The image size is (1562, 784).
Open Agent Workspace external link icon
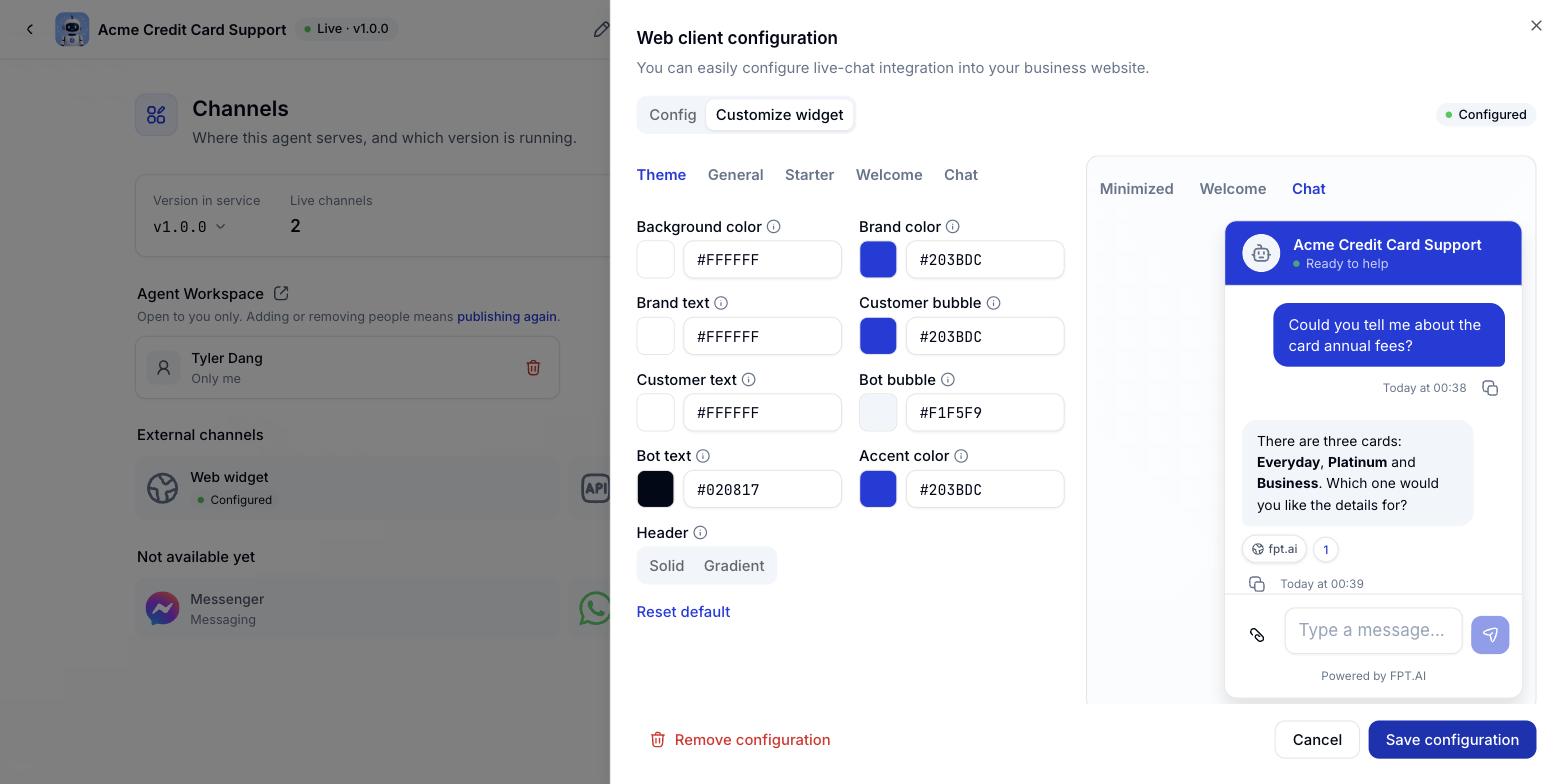coord(281,293)
